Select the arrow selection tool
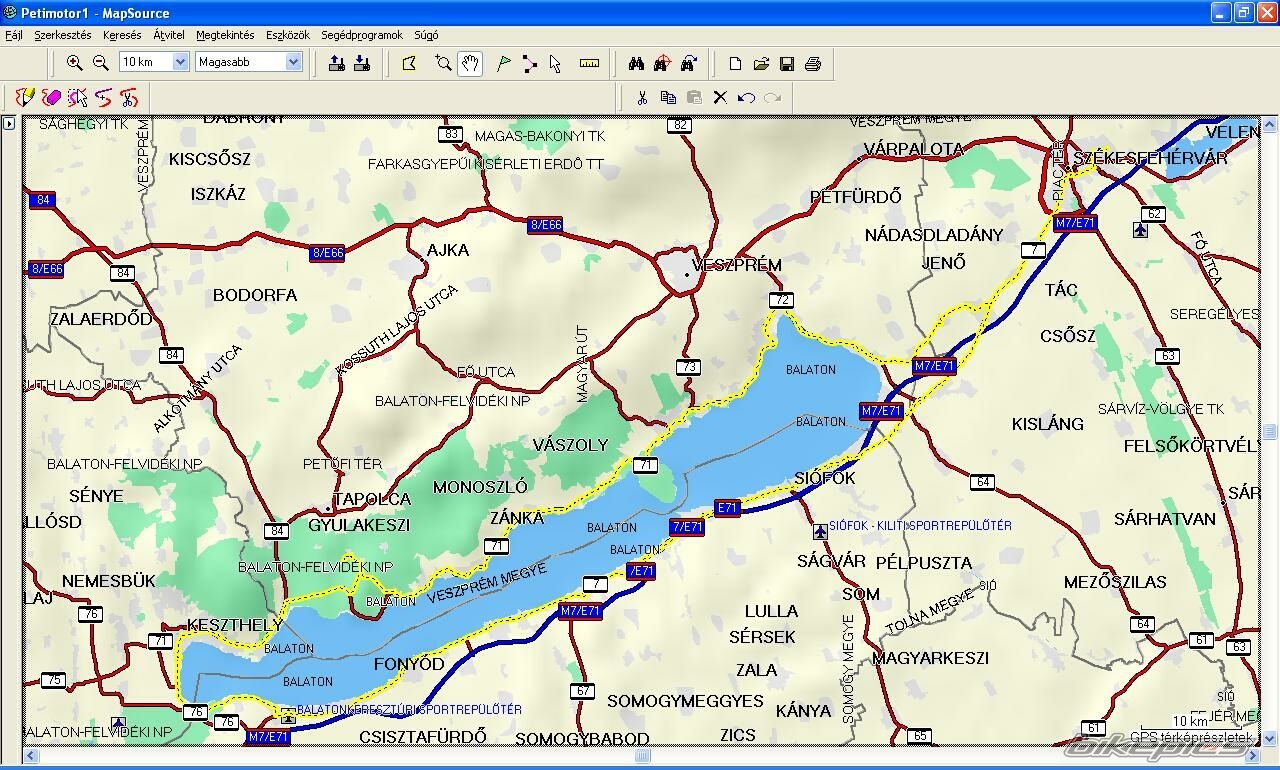 [x=555, y=64]
